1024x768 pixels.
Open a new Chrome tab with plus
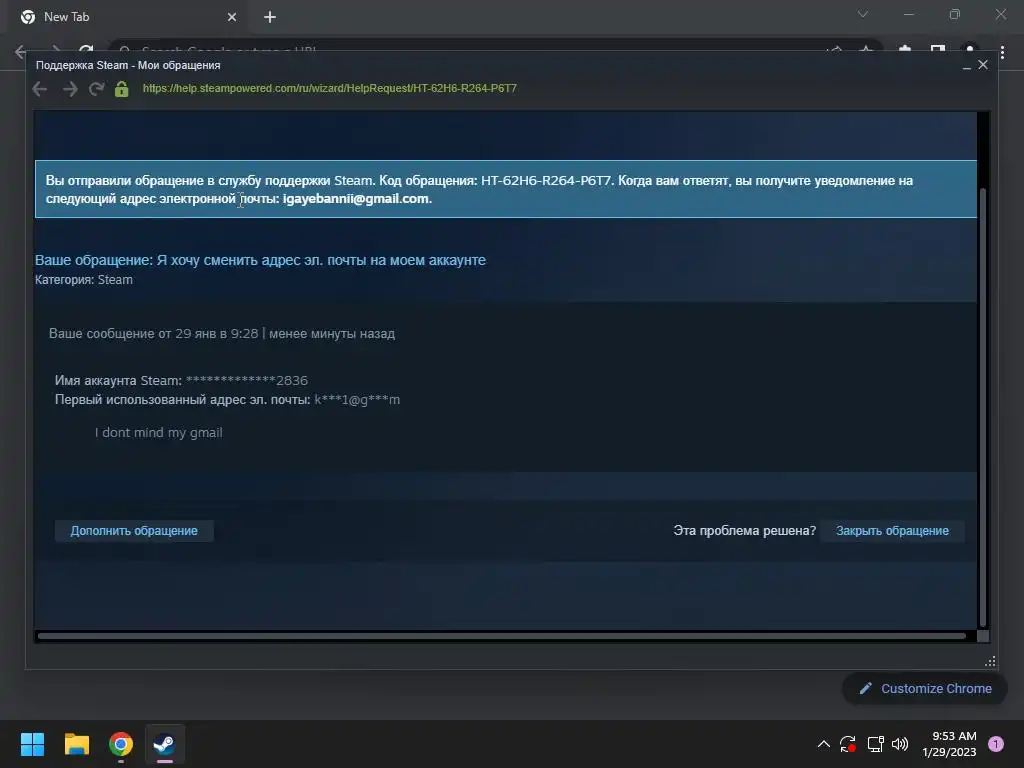click(x=270, y=18)
